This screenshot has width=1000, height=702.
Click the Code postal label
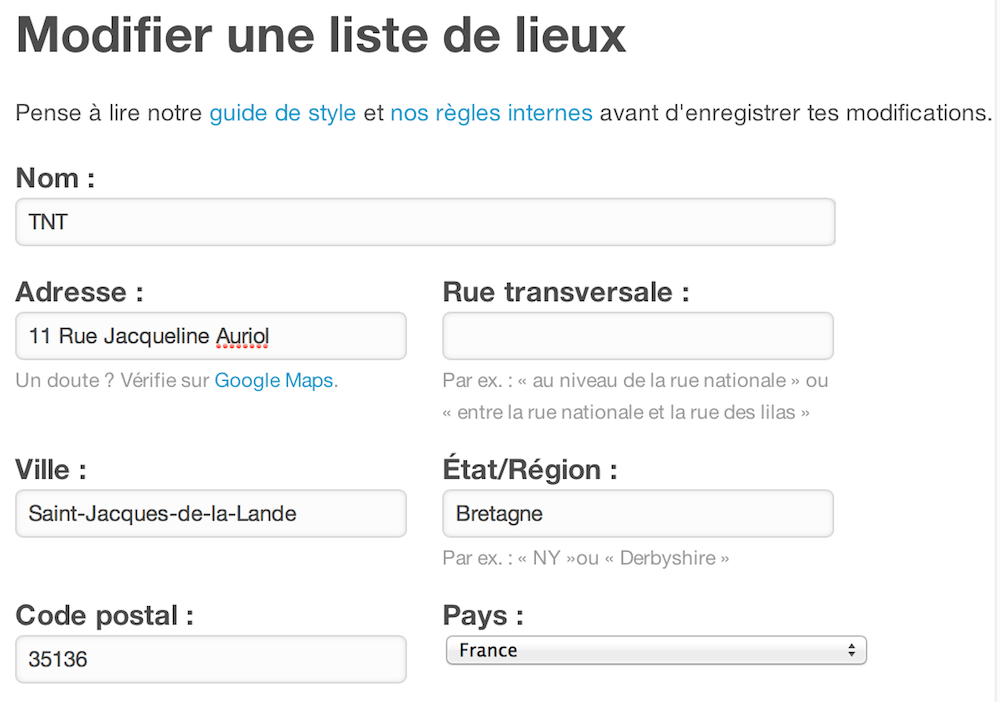tap(105, 616)
